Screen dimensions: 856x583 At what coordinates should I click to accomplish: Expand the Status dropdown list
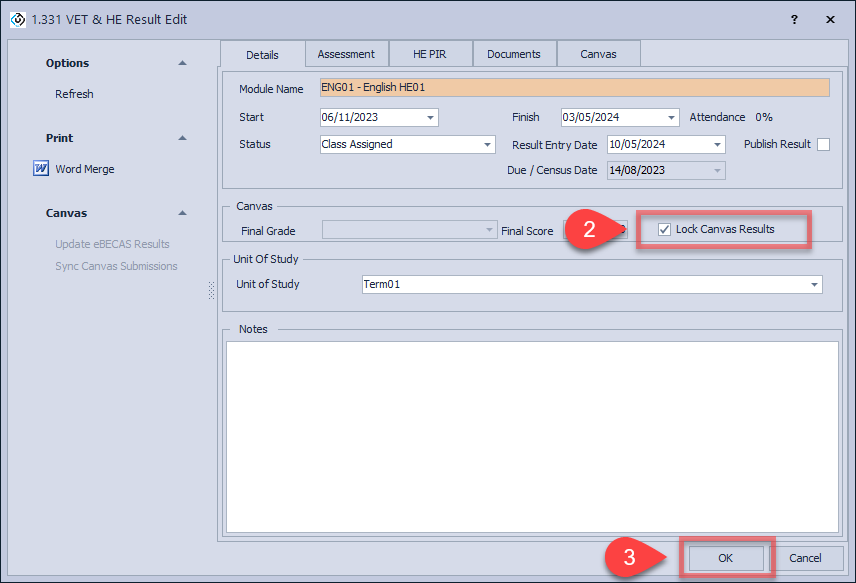(x=487, y=145)
